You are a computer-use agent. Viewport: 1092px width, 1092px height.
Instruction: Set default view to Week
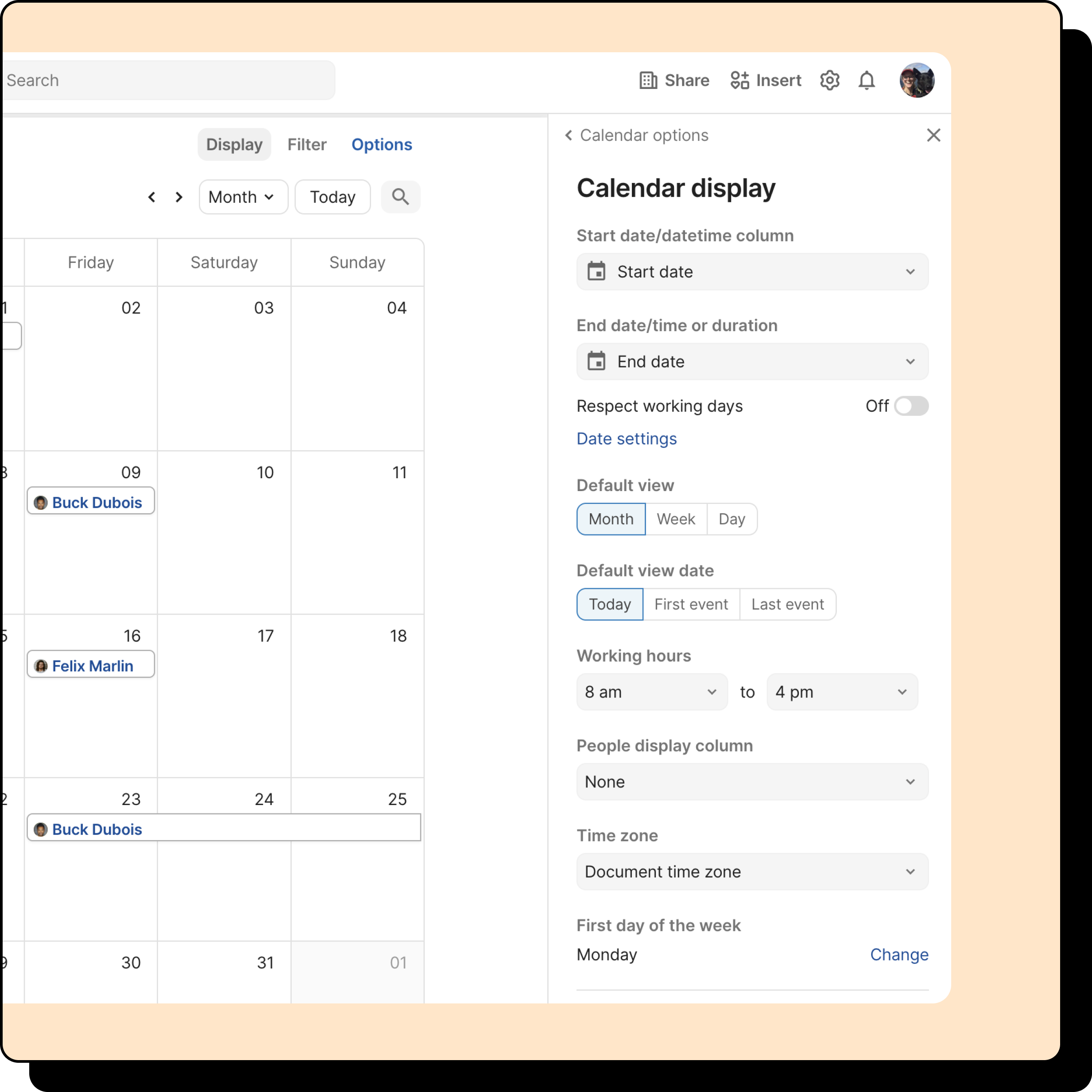pyautogui.click(x=675, y=519)
